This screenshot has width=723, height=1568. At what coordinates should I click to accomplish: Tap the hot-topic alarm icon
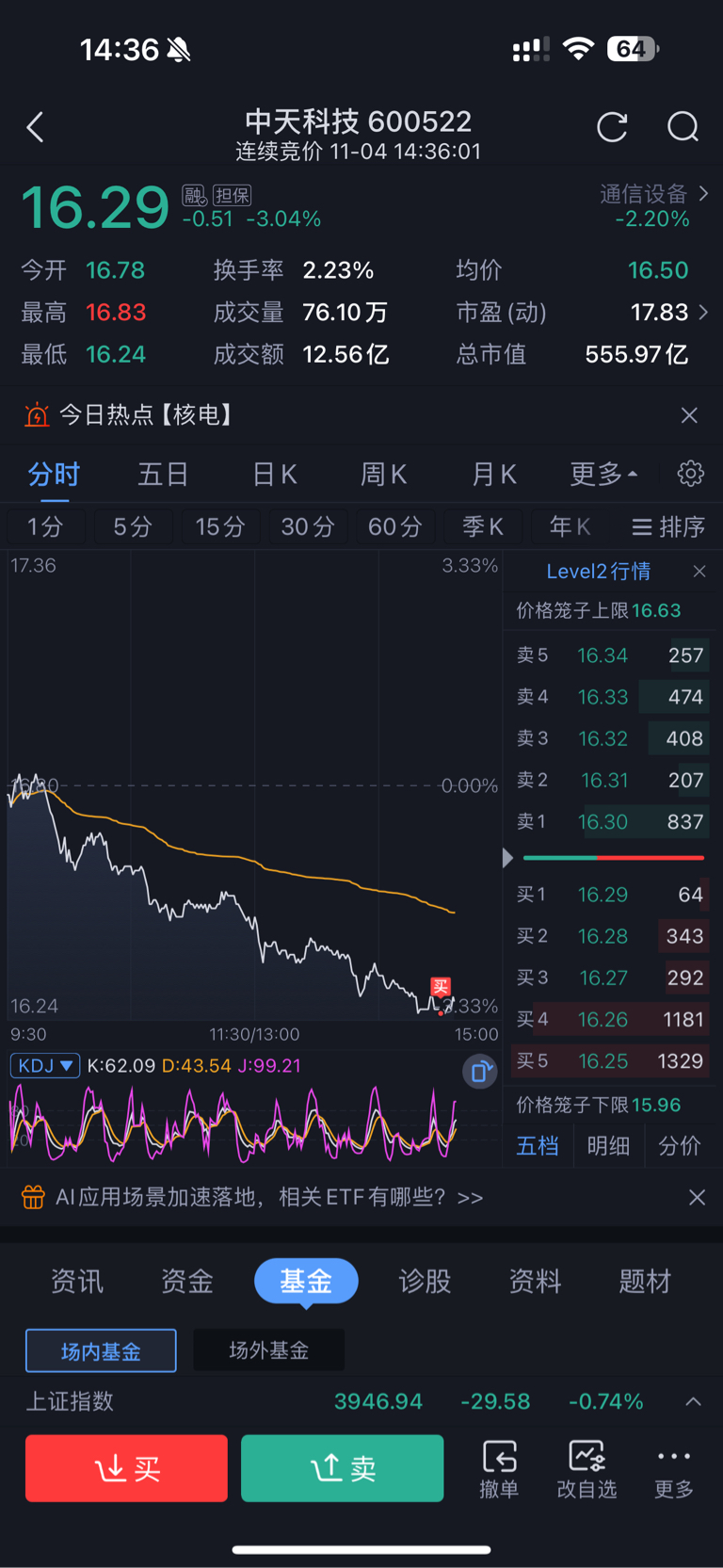tap(37, 414)
